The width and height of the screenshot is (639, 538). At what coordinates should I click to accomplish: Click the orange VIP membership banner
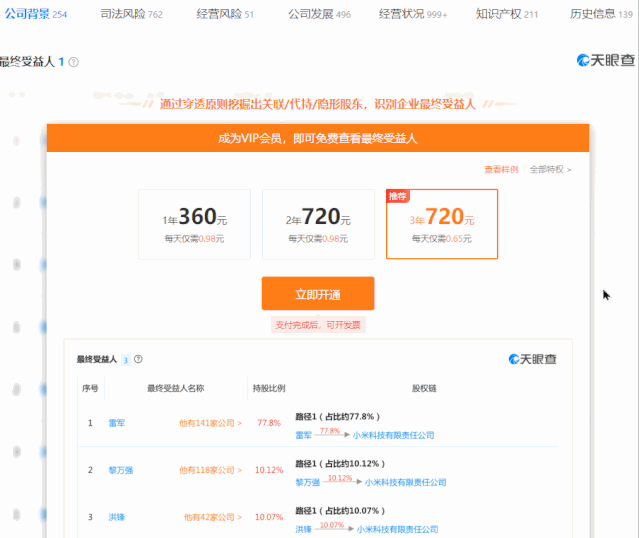pyautogui.click(x=318, y=138)
